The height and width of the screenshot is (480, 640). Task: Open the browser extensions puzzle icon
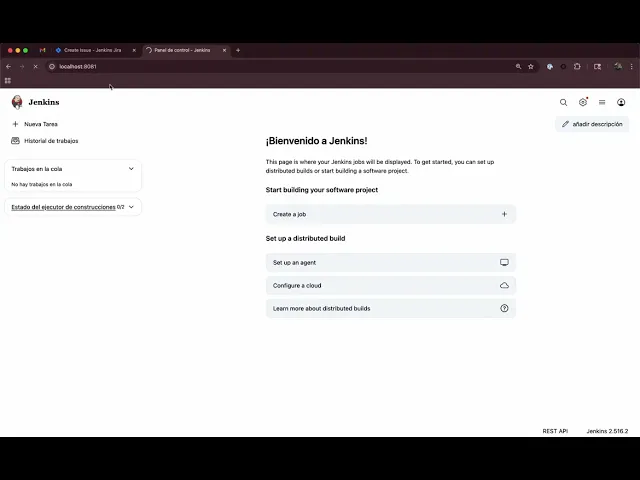tap(577, 67)
